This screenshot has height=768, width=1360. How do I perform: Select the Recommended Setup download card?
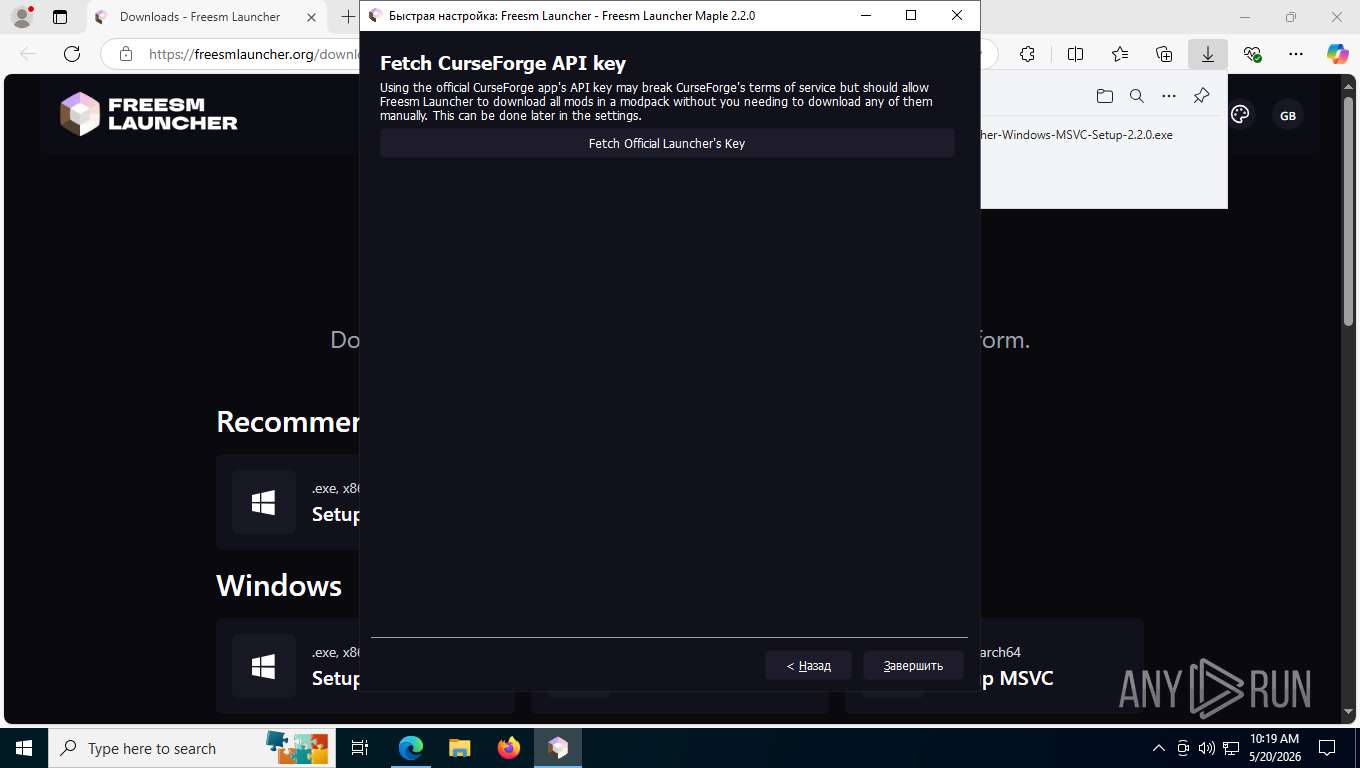click(288, 502)
